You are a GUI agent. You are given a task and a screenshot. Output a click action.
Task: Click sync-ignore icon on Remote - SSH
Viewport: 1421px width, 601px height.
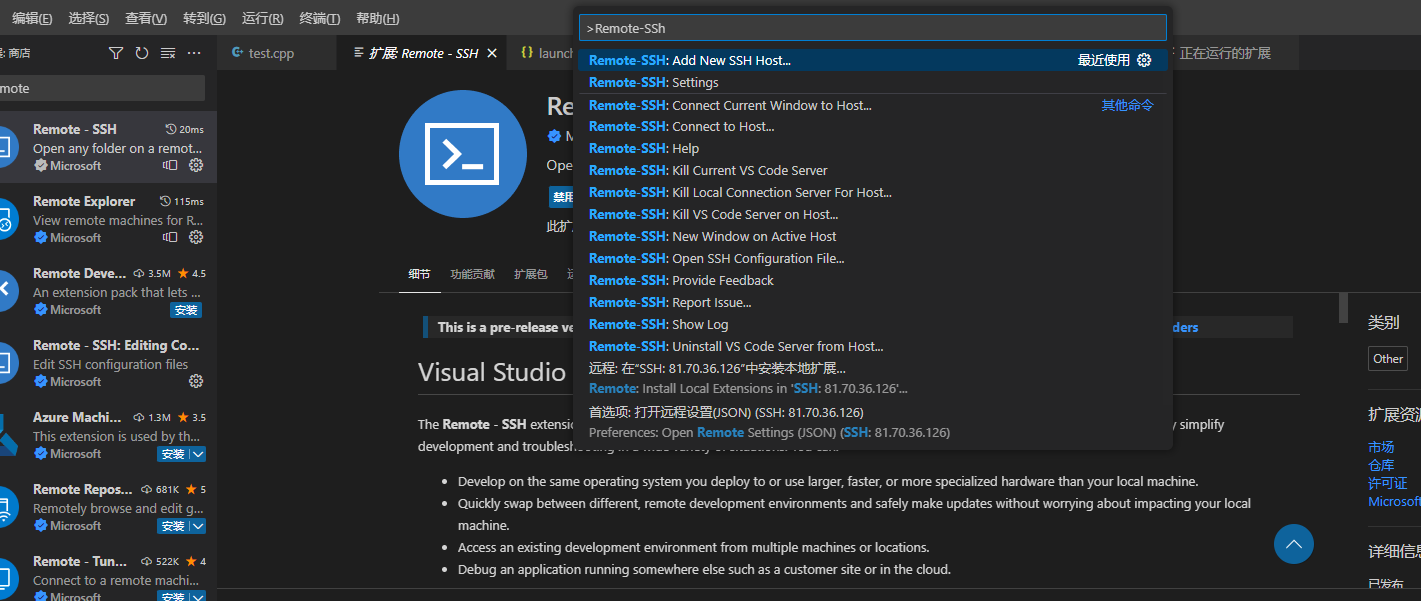pos(170,165)
